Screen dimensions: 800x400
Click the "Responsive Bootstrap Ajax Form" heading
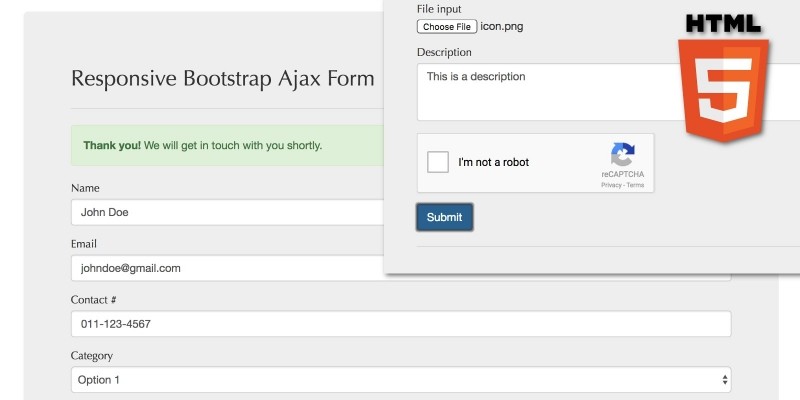(223, 79)
